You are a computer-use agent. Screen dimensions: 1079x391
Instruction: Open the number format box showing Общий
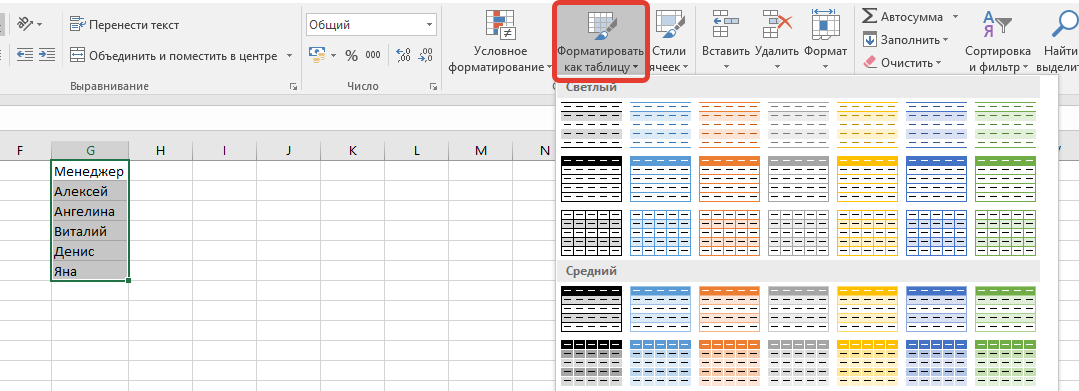371,25
